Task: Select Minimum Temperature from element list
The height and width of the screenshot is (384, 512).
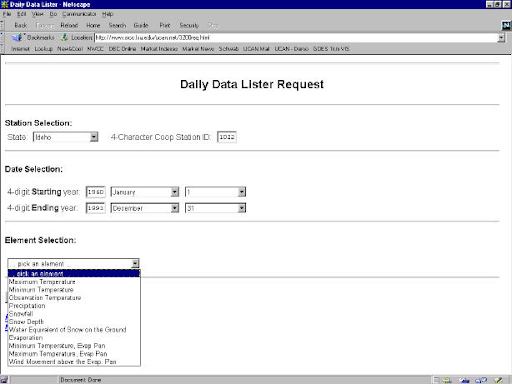Action: click(74, 290)
